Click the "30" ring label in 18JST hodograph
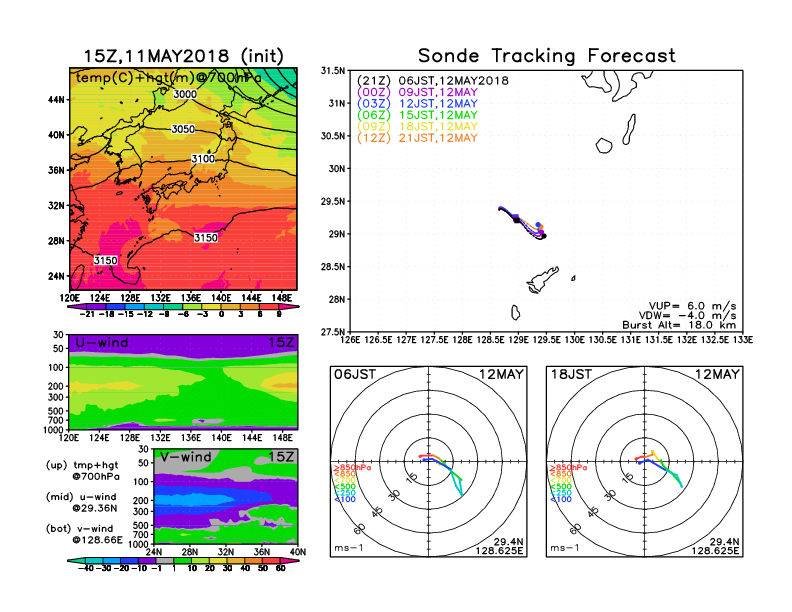The image size is (792, 612). 611,495
